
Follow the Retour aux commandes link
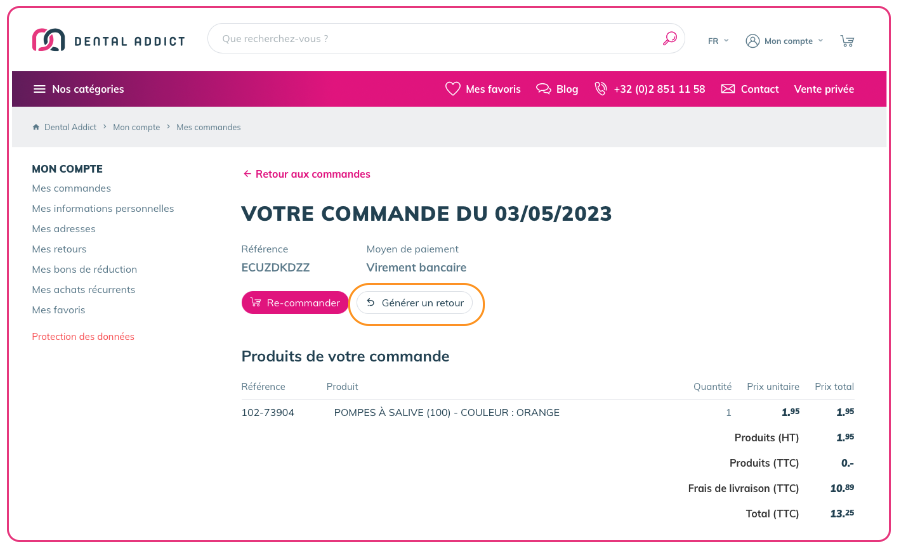pyautogui.click(x=307, y=174)
